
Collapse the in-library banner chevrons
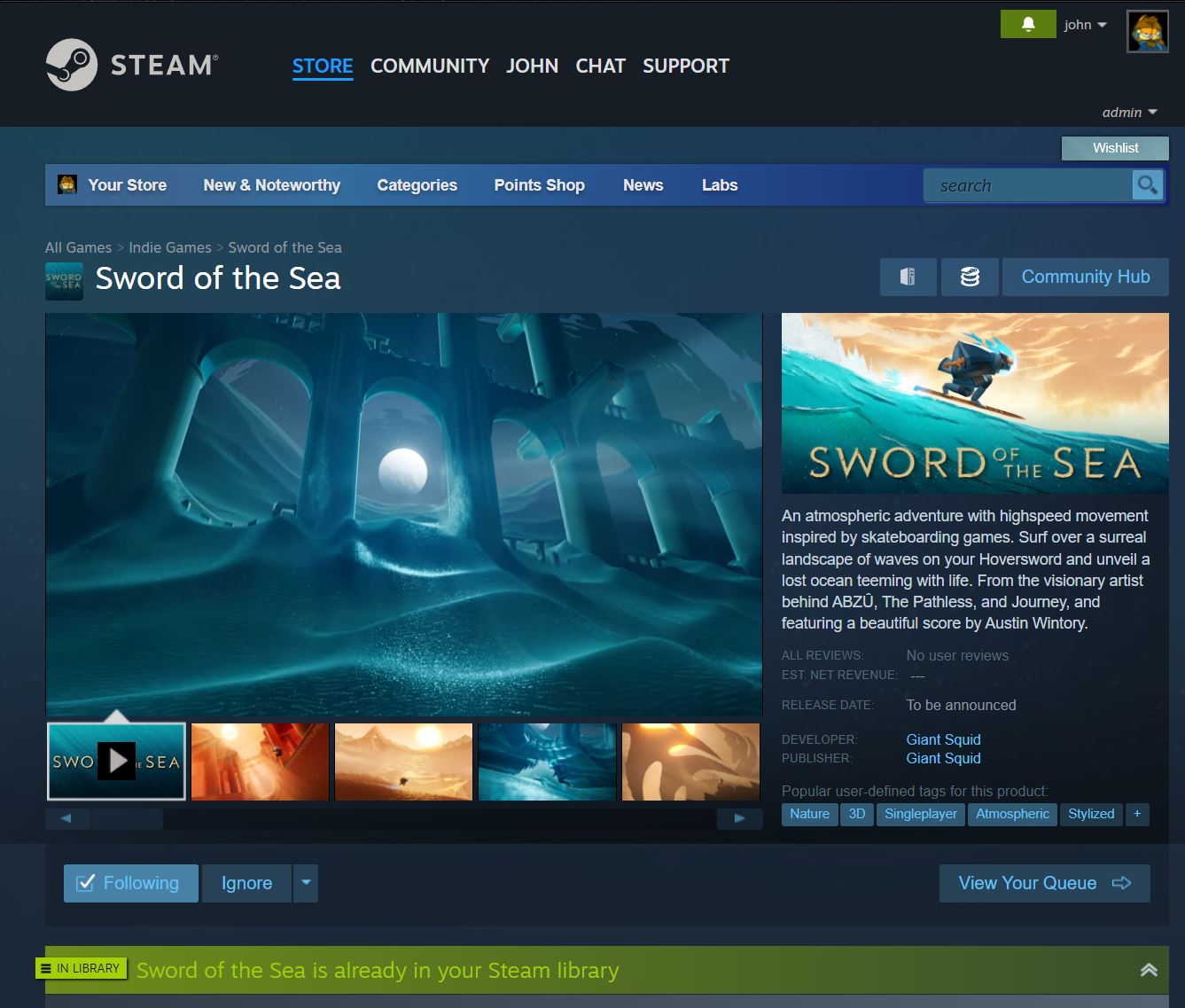1149,970
